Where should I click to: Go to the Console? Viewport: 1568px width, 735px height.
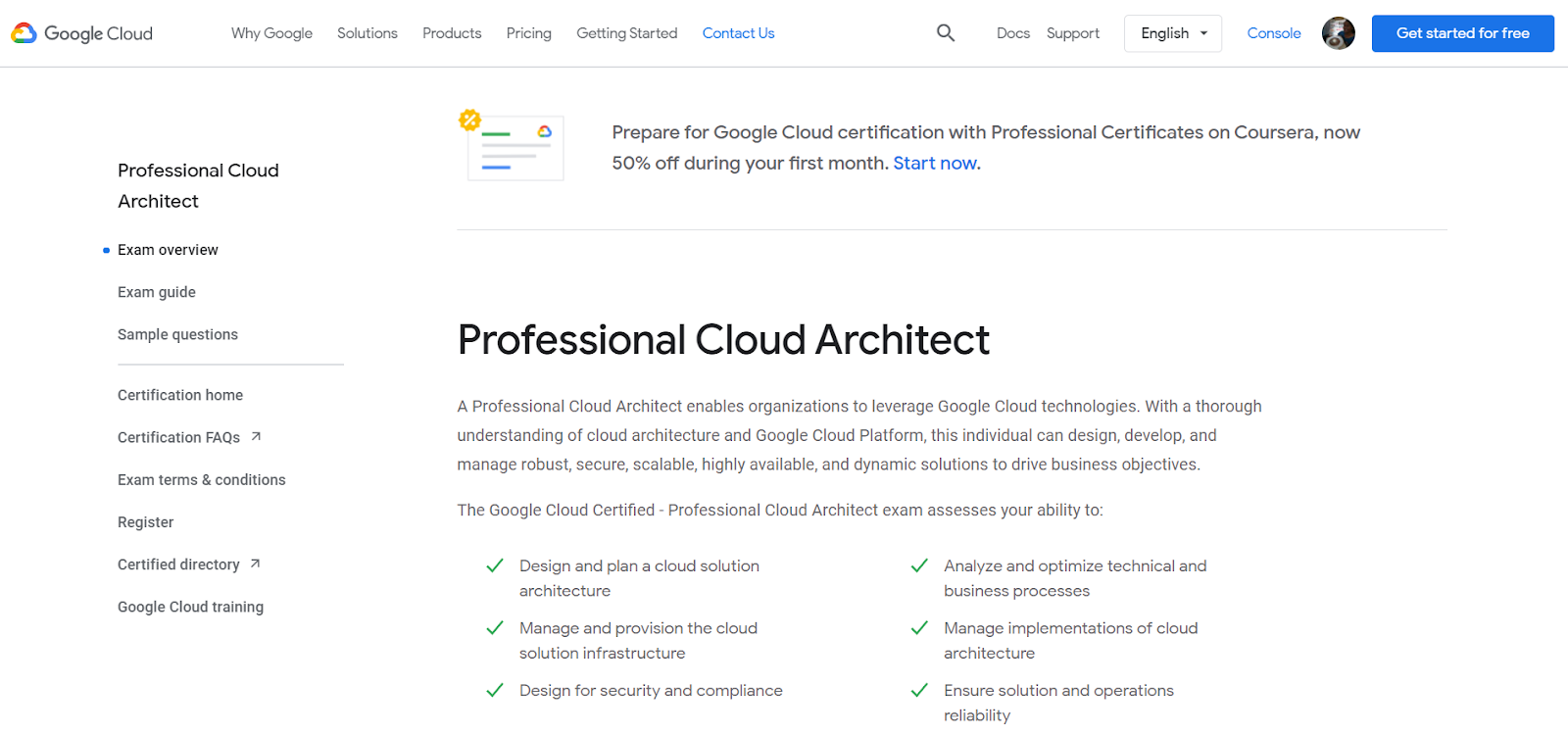[1274, 33]
